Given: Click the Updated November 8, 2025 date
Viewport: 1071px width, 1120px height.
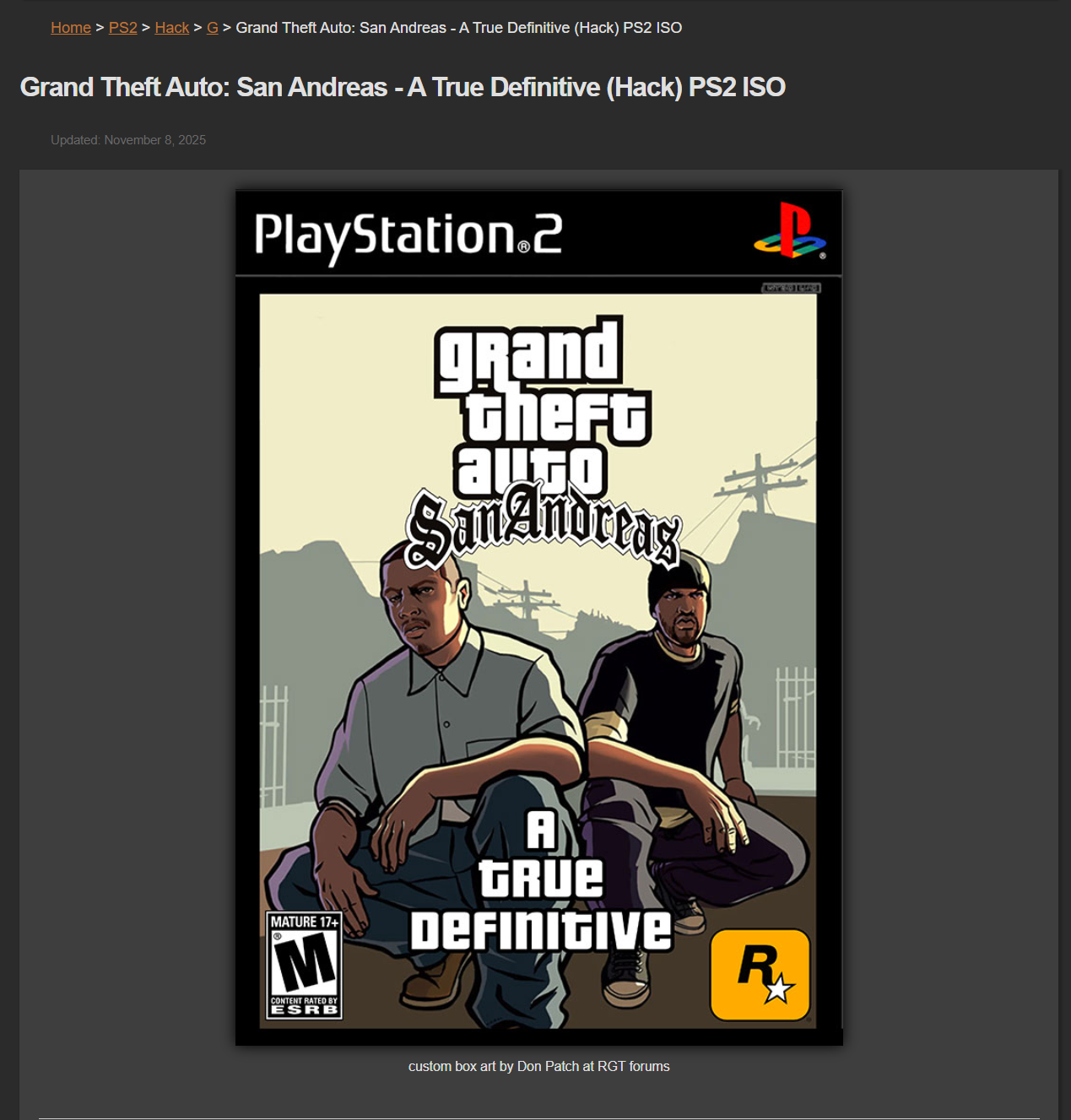Looking at the screenshot, I should [128, 140].
